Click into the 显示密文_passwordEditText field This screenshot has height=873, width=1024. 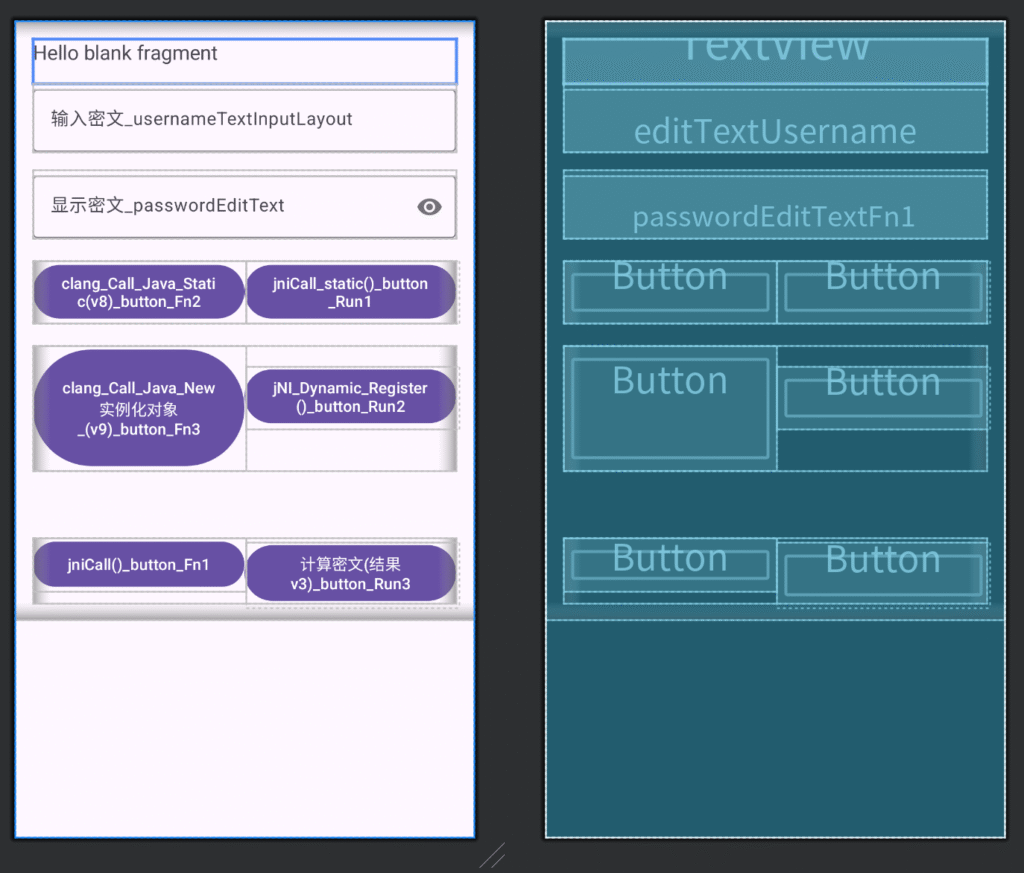220,207
